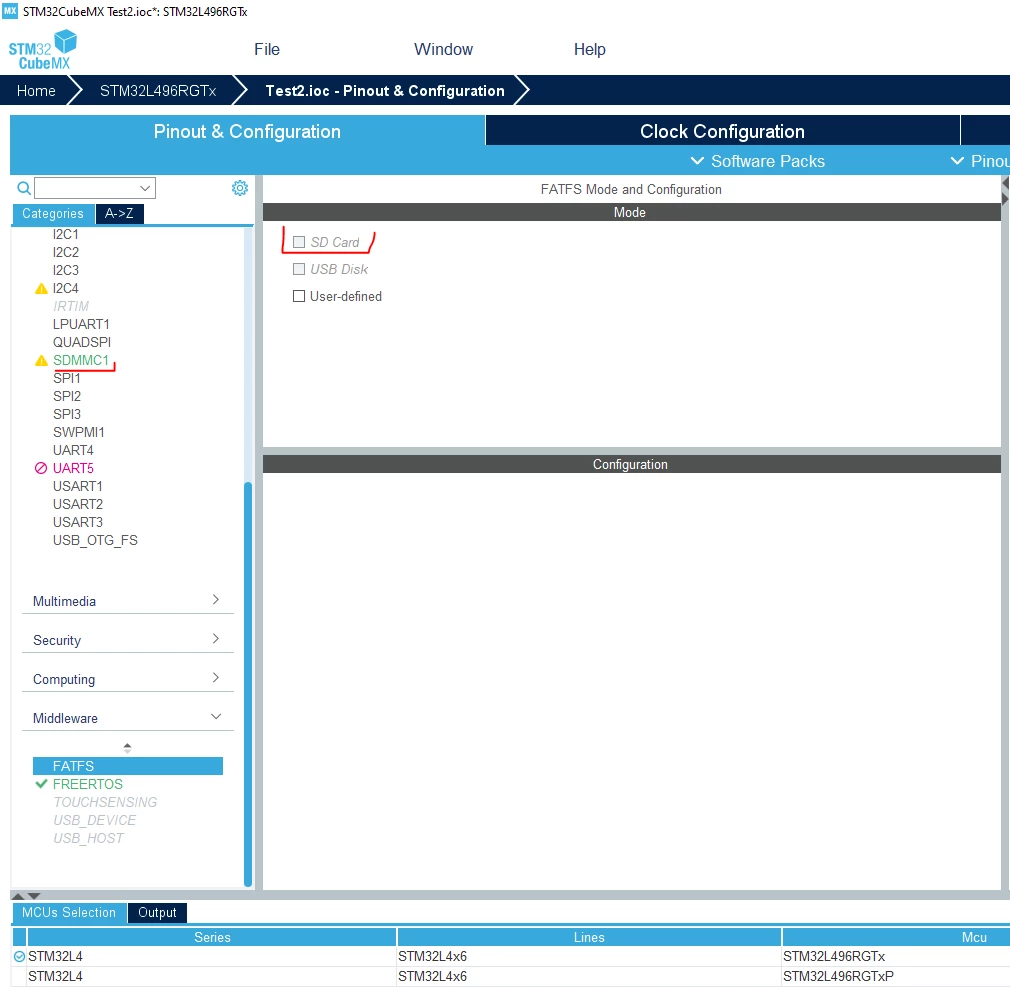The image size is (1010, 987).
Task: Select the UART5 peripheral
Action: click(73, 468)
